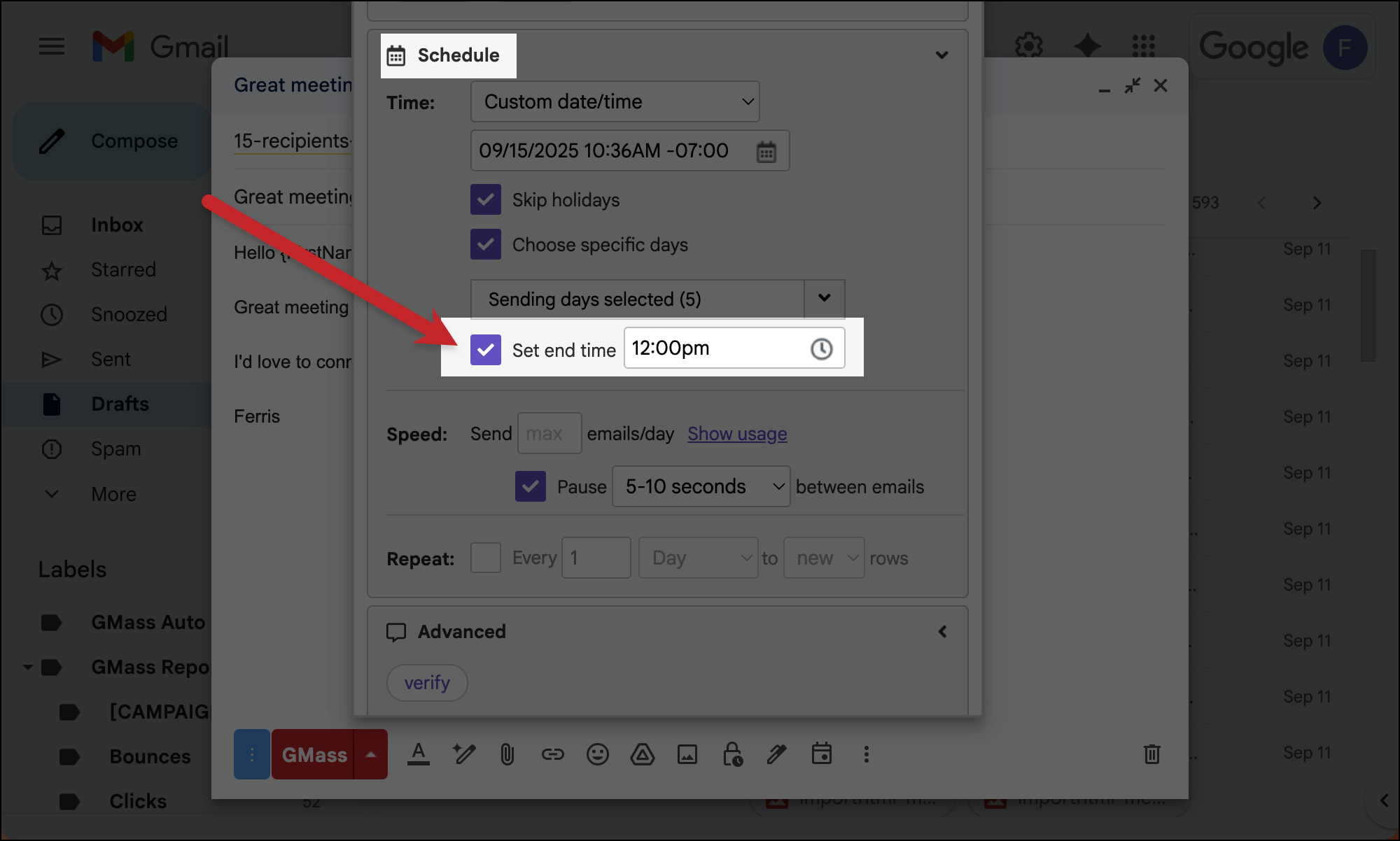
Task: Click the Show usage link
Action: coord(737,434)
